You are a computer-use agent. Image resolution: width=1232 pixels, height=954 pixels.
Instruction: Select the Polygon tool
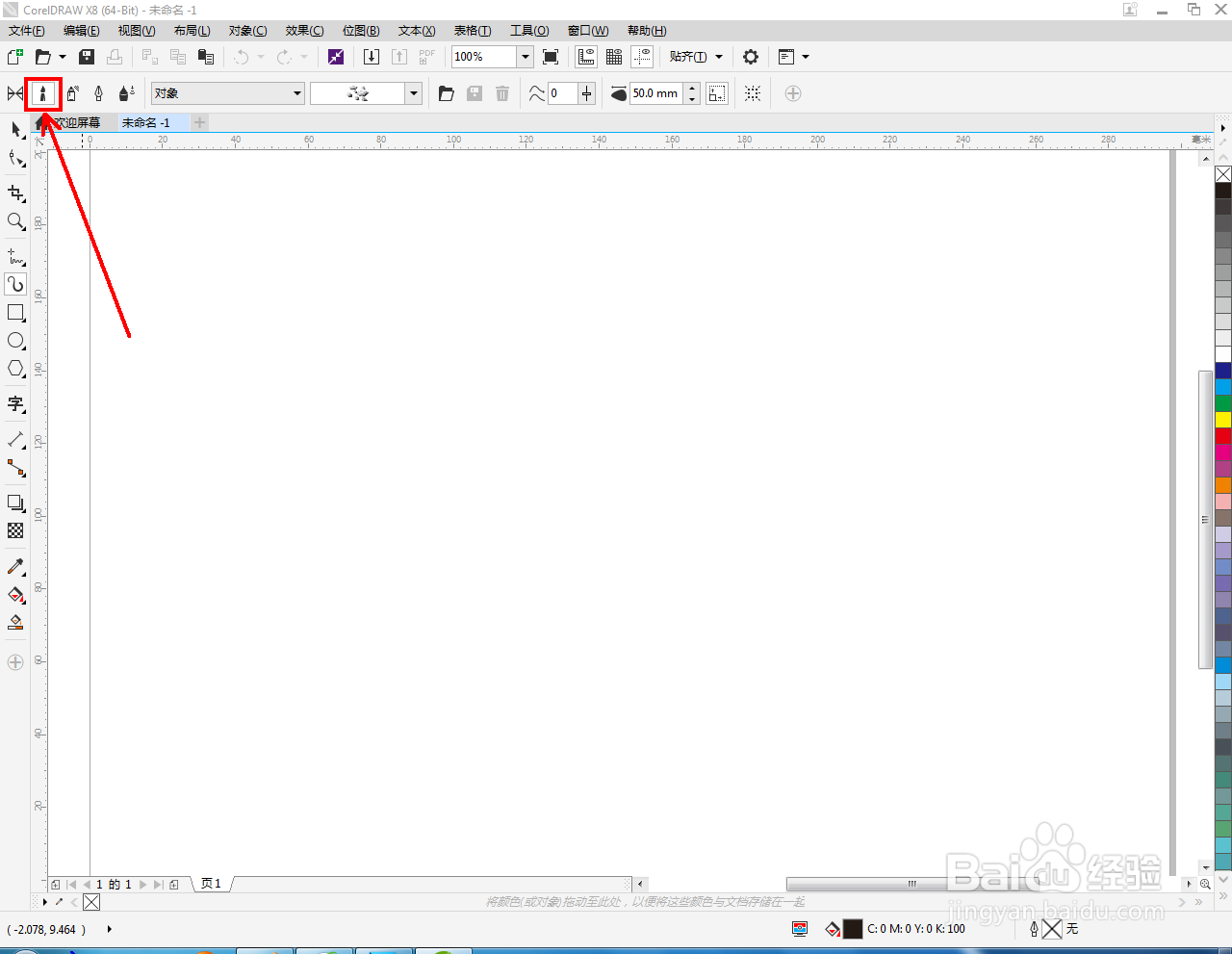[15, 369]
